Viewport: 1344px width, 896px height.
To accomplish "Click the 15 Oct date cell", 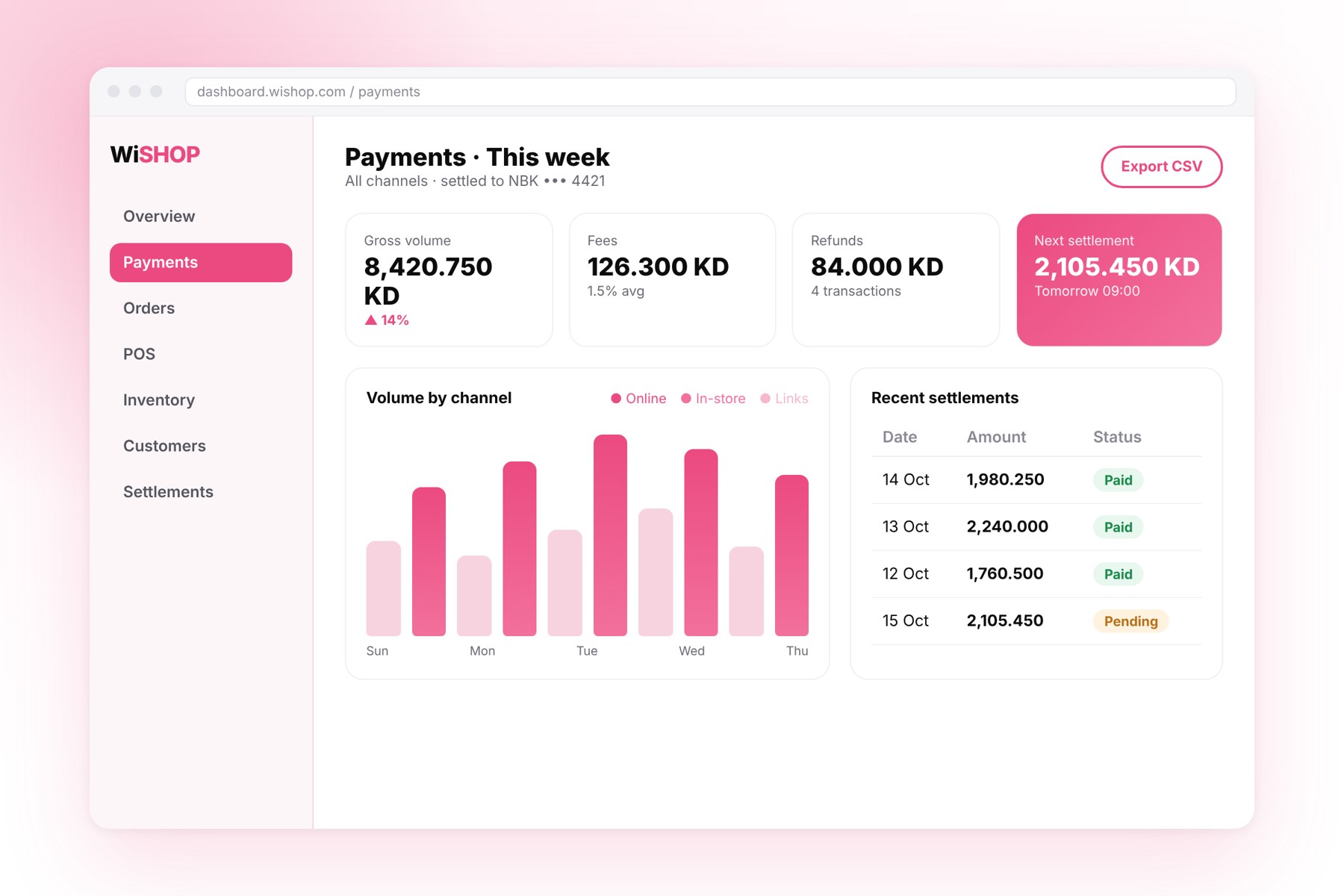I will [906, 621].
